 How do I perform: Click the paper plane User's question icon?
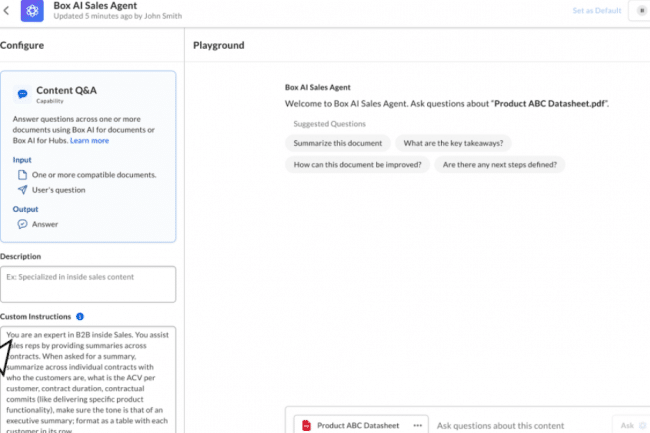[22, 190]
